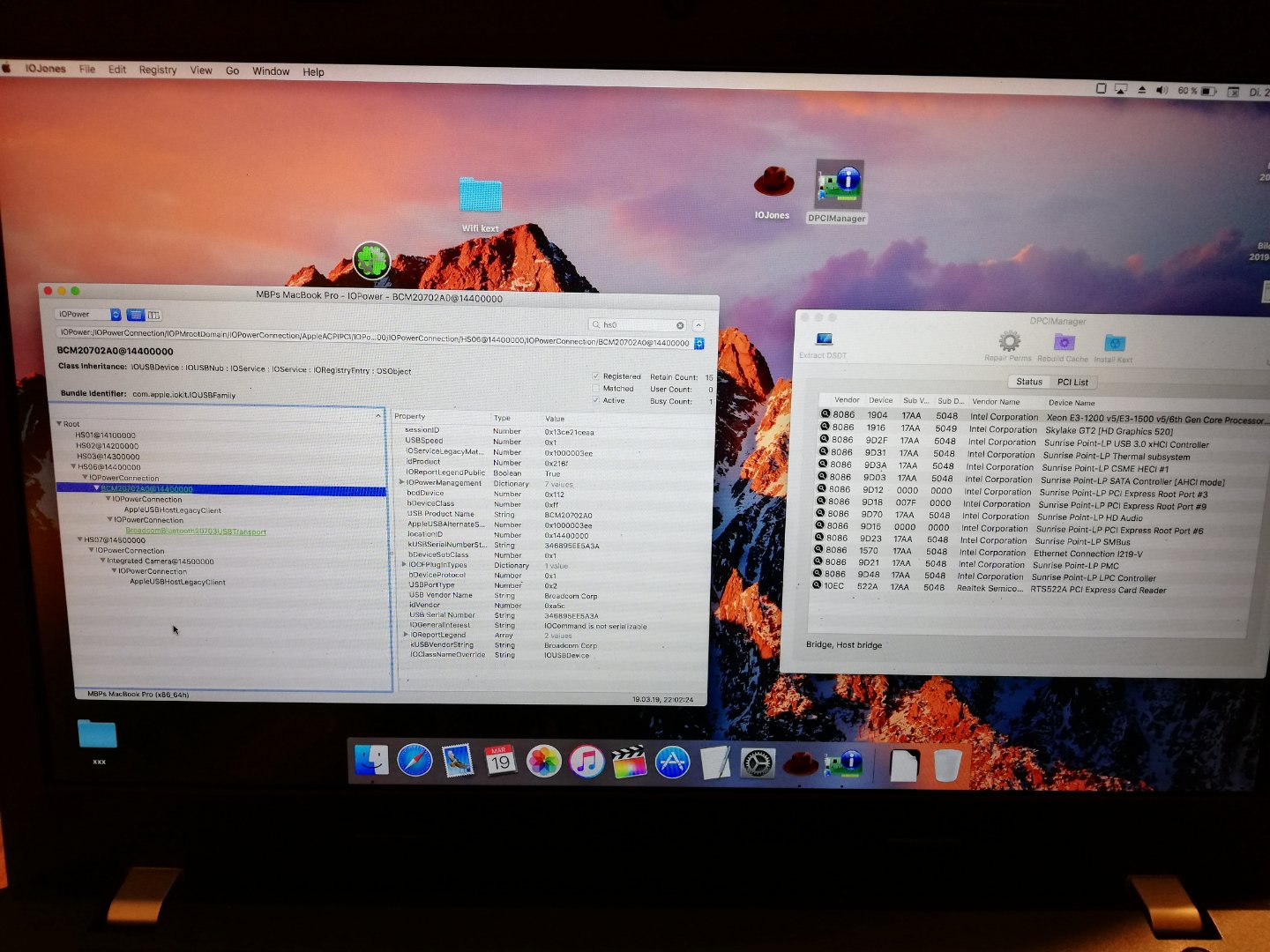Open the View menu

(201, 70)
